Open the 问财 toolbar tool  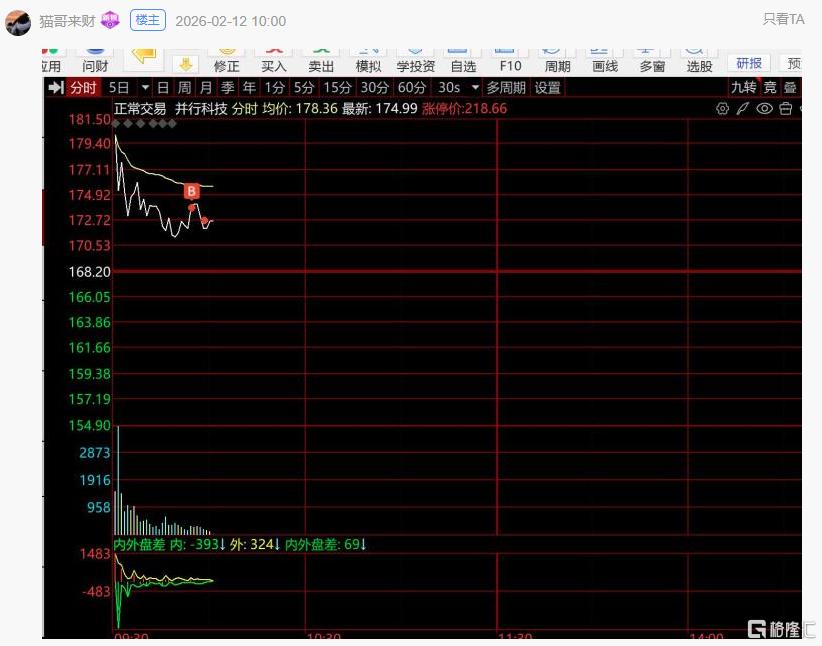[95, 60]
